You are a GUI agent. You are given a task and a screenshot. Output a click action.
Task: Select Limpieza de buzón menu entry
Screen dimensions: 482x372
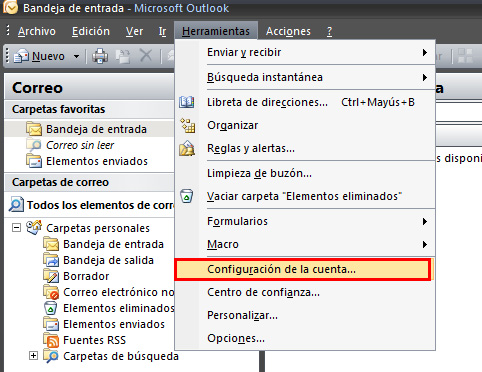tap(305, 173)
